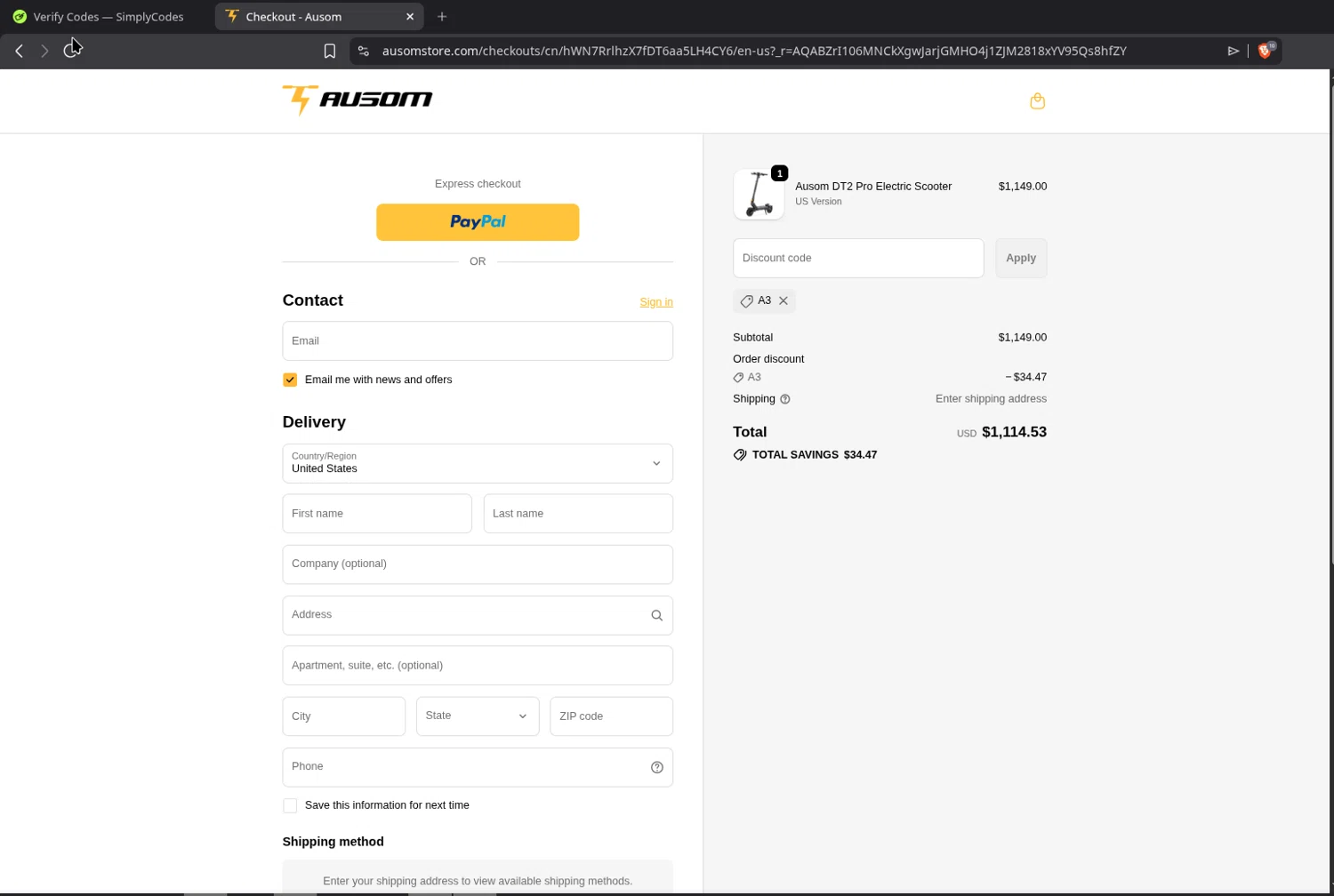Go back with the browser back arrow
Viewport: 1334px width, 896px height.
point(19,51)
